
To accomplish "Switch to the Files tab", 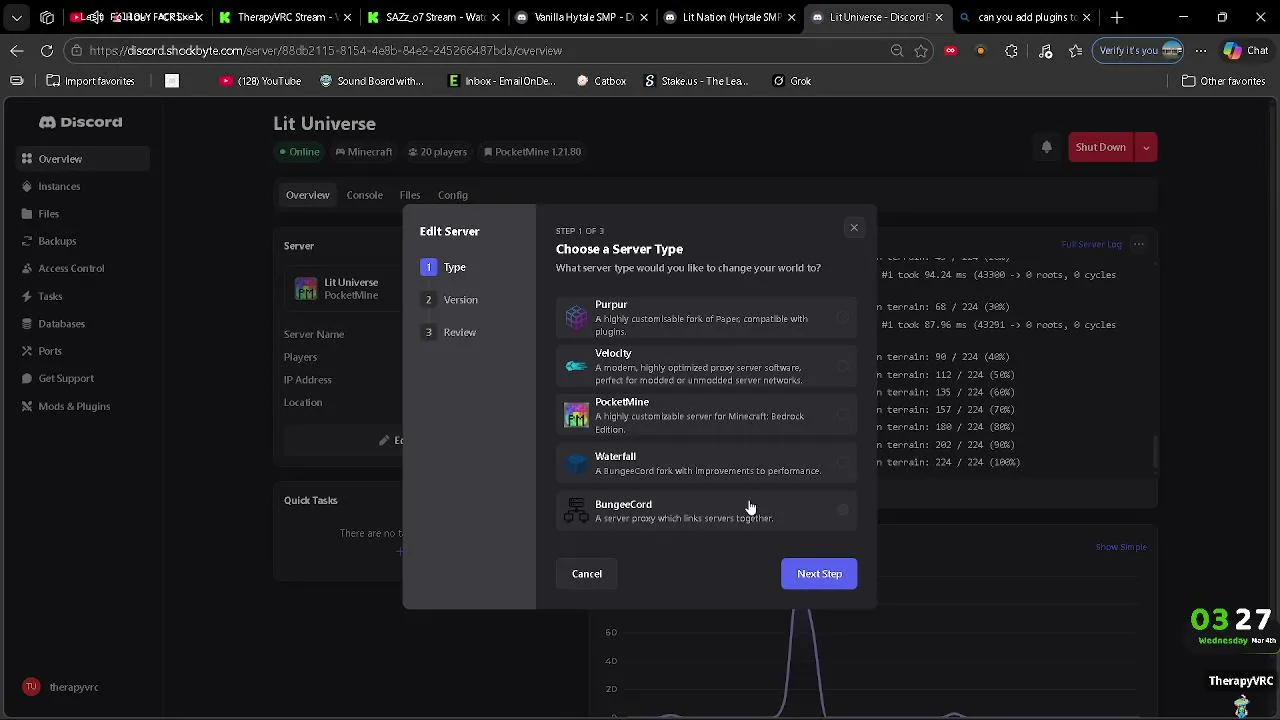I will [410, 195].
